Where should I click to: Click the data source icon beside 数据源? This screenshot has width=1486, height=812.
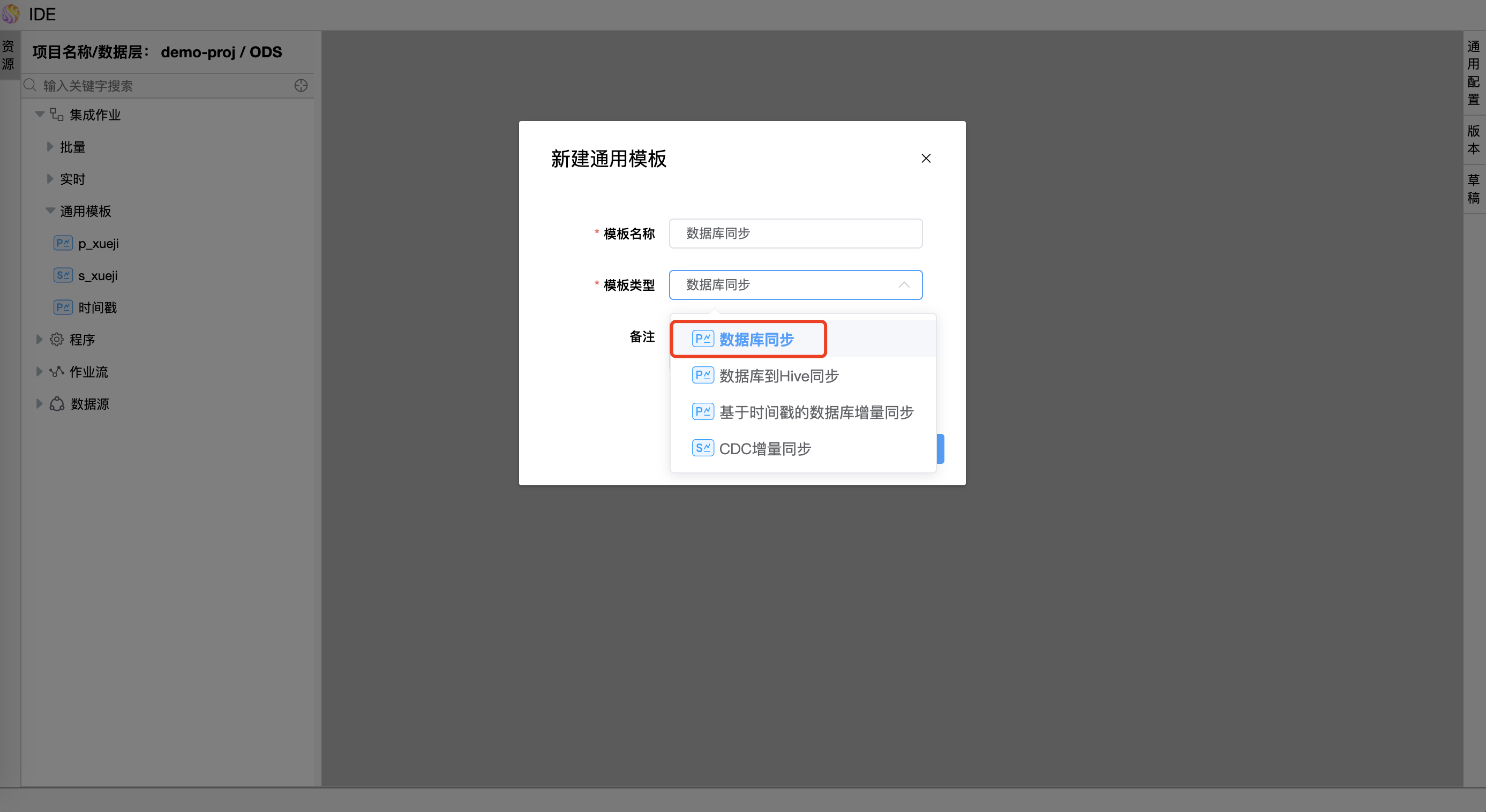(57, 404)
